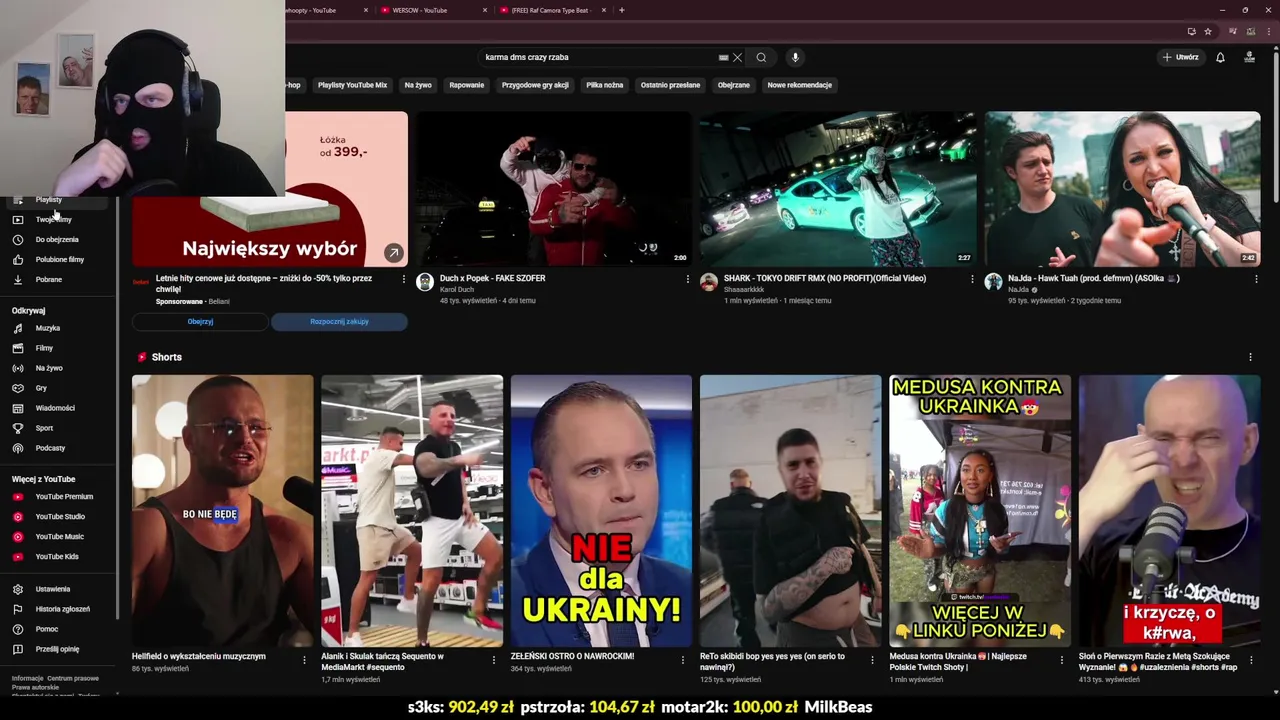Open YouTube Studio from sidebar

60,516
